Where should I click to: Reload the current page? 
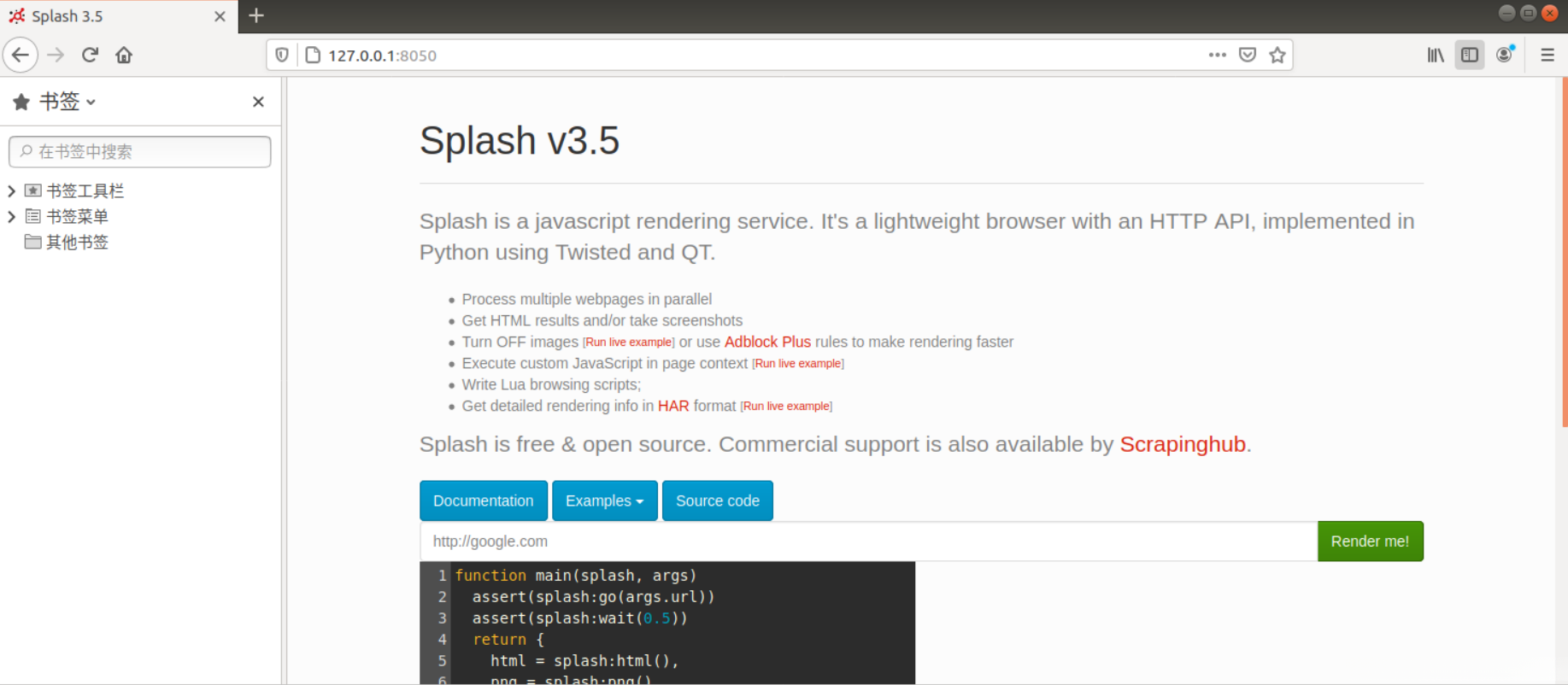click(90, 56)
